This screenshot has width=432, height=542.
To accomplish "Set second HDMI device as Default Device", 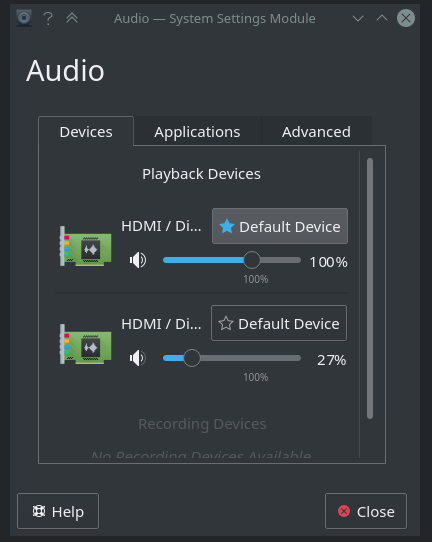I will 279,323.
